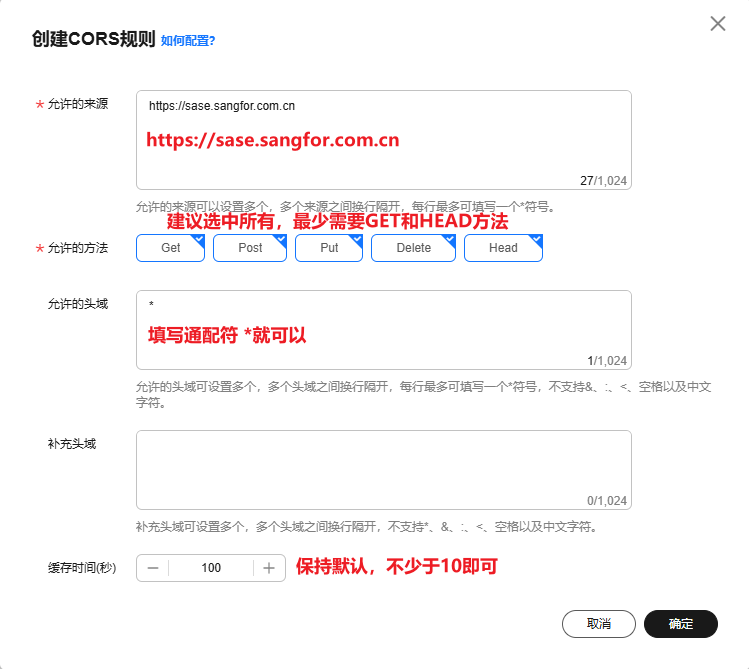Toggle the Post method option

[250, 248]
